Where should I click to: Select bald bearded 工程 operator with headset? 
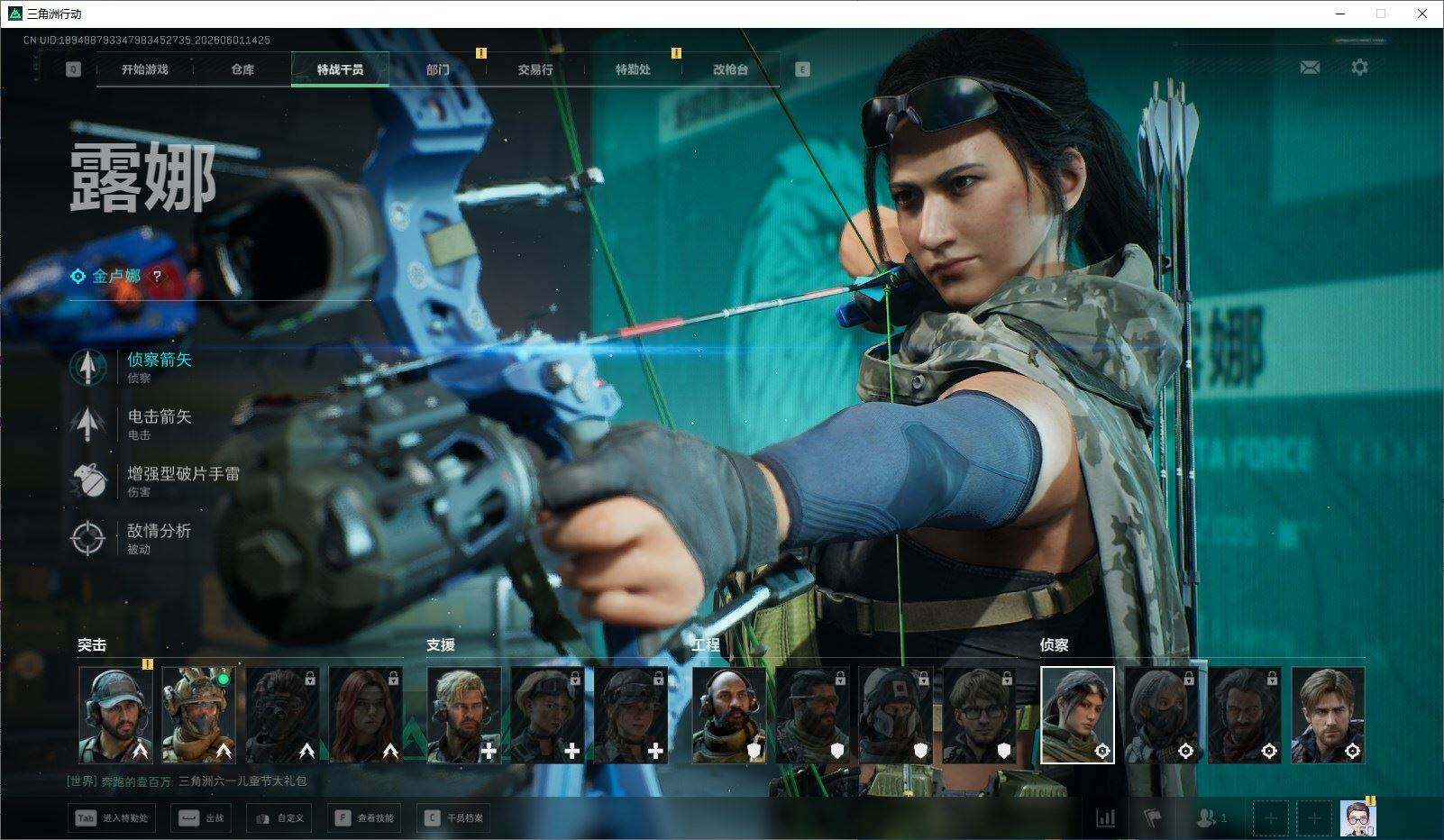coord(729,715)
